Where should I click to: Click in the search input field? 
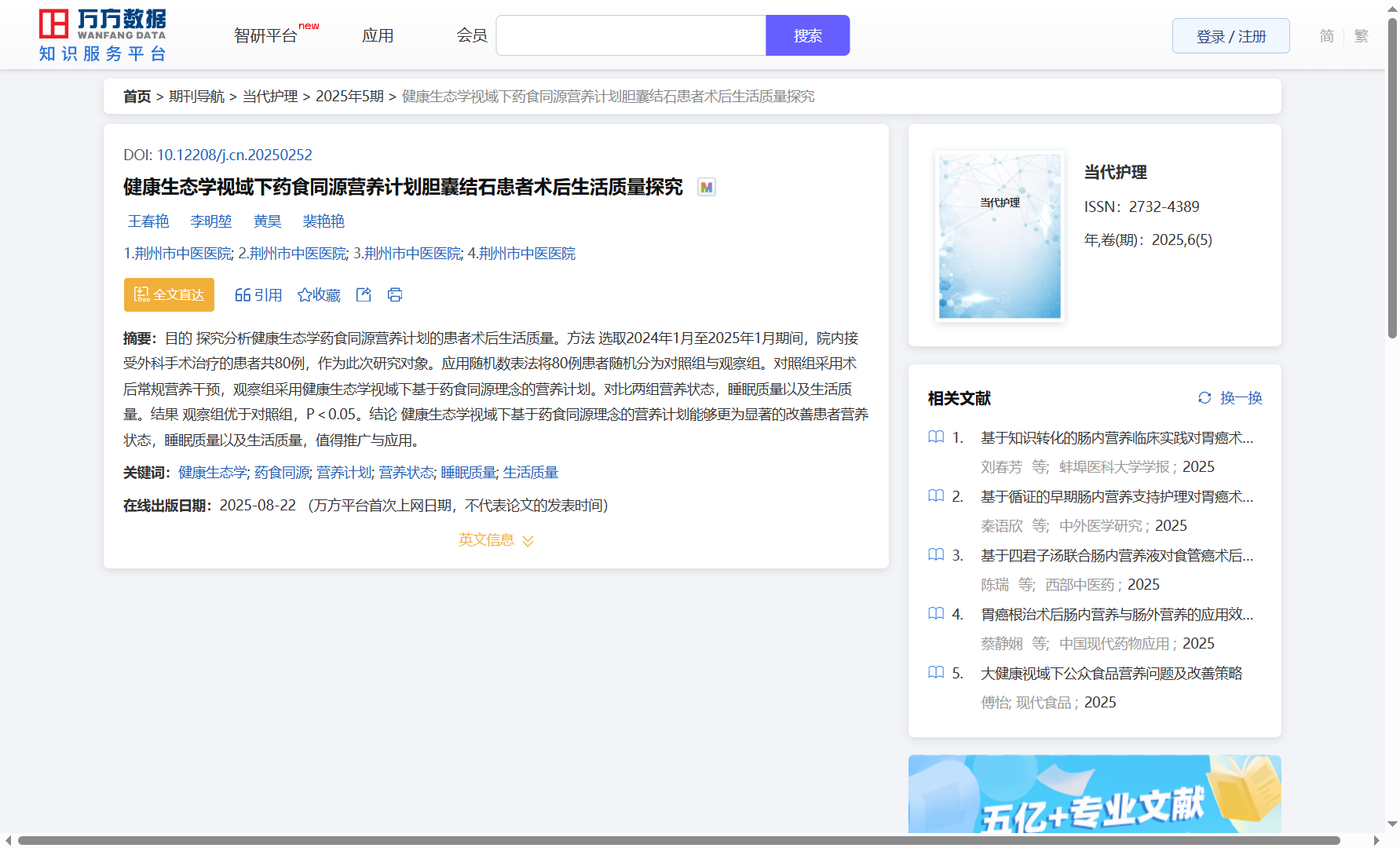(631, 36)
